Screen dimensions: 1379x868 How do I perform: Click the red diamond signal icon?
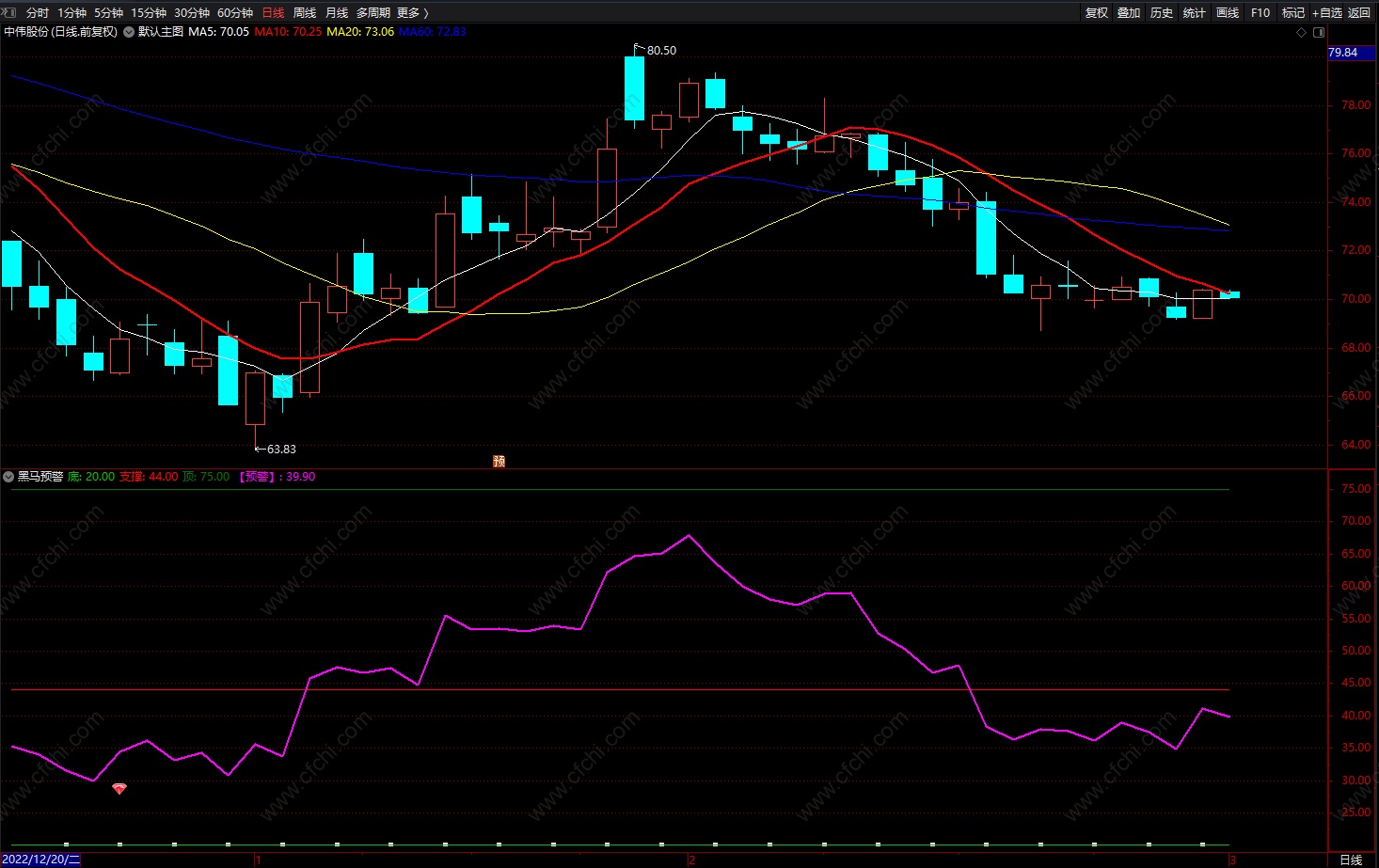point(119,788)
